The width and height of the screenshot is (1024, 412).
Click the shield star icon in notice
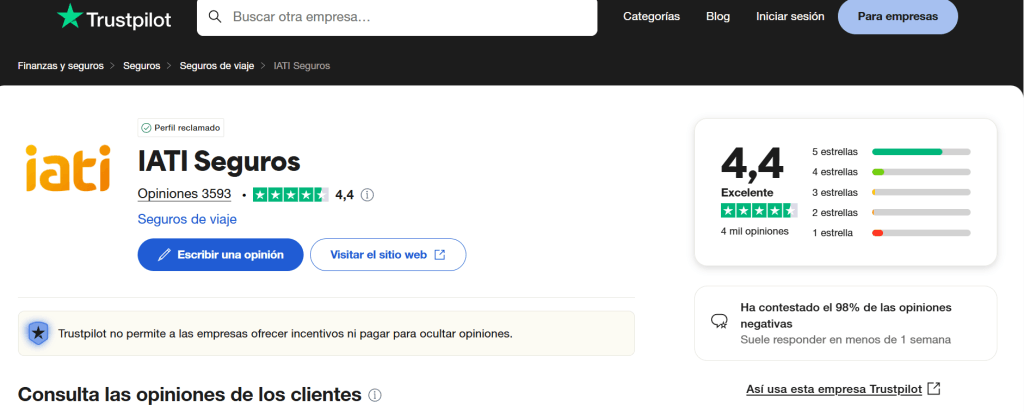coord(38,333)
